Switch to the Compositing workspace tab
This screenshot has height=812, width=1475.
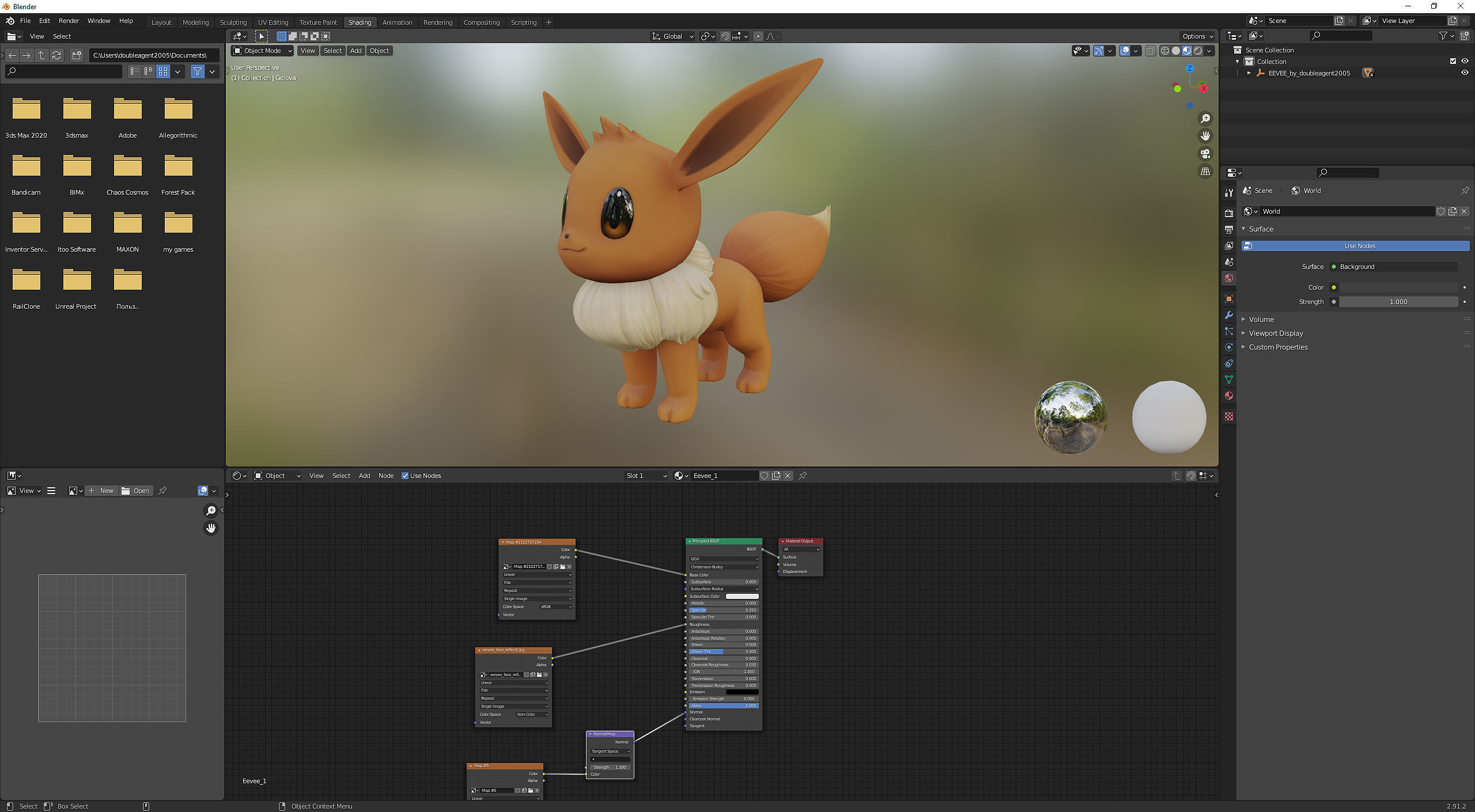[x=482, y=22]
